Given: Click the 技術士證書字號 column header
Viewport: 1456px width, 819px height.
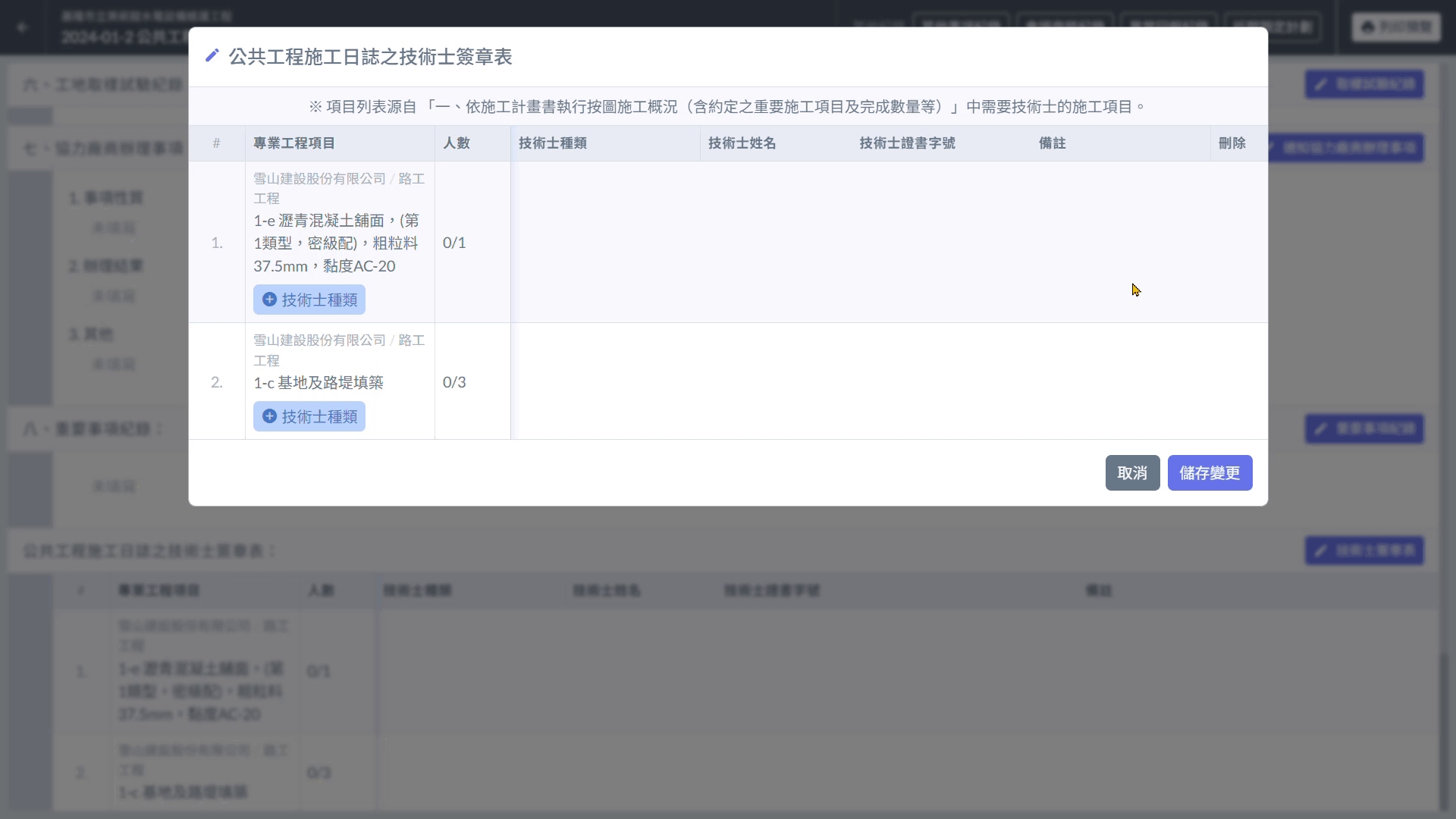Looking at the screenshot, I should click(x=907, y=143).
